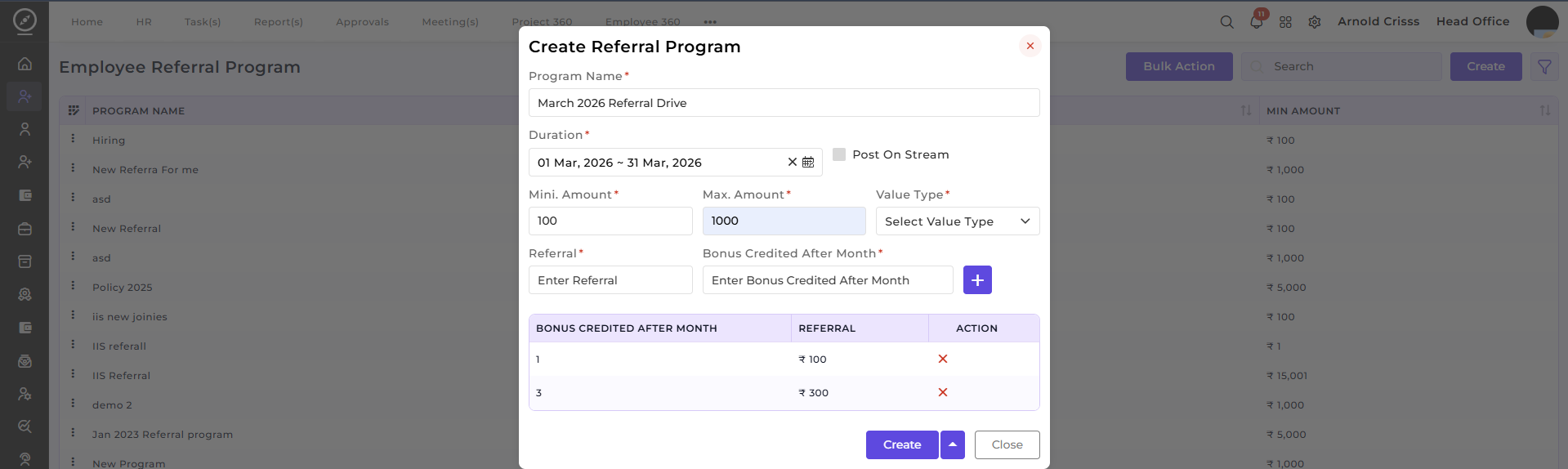Add referral bonus row with plus button
This screenshot has width=1568, height=469.
point(977,280)
